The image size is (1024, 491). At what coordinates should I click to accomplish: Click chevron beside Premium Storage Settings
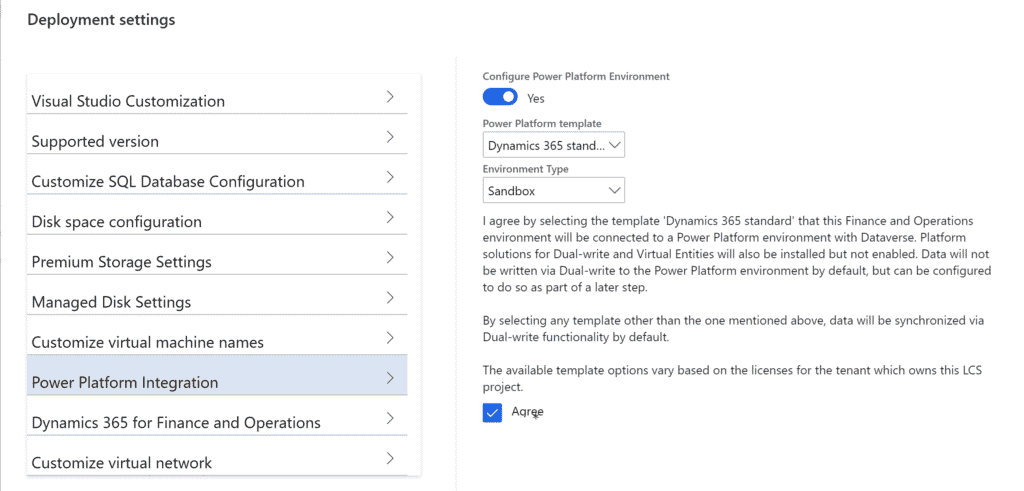point(390,258)
